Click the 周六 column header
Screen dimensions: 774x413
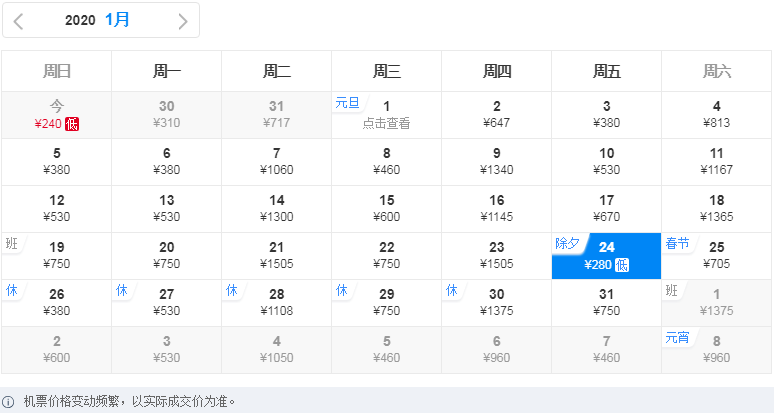tap(717, 71)
